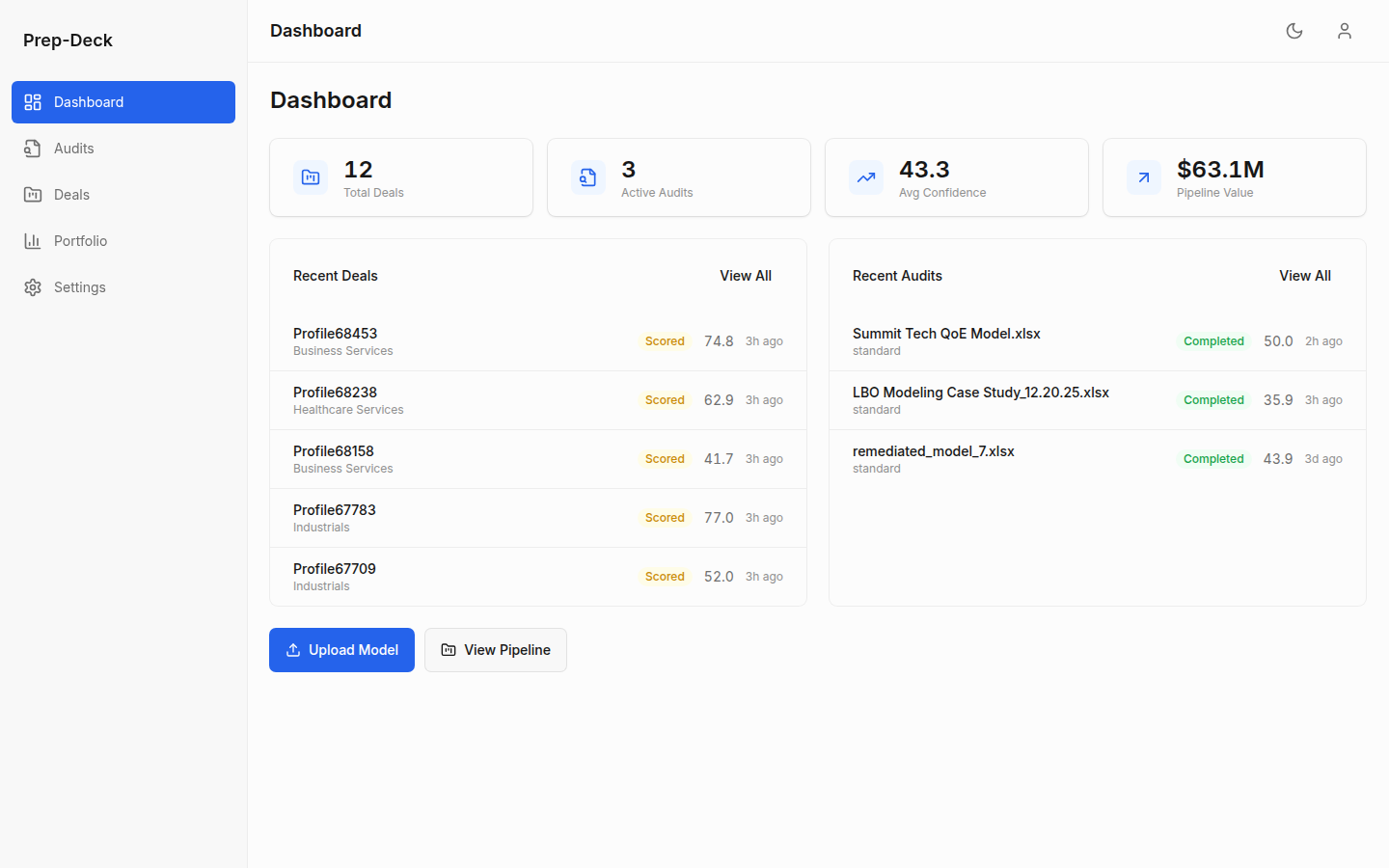Click the Avg Confidence trend icon

[x=866, y=177]
